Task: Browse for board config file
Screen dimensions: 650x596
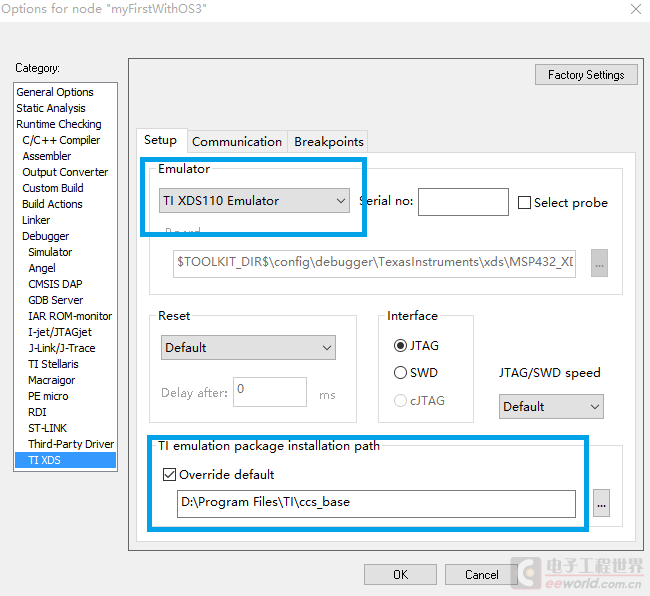Action: [x=599, y=263]
